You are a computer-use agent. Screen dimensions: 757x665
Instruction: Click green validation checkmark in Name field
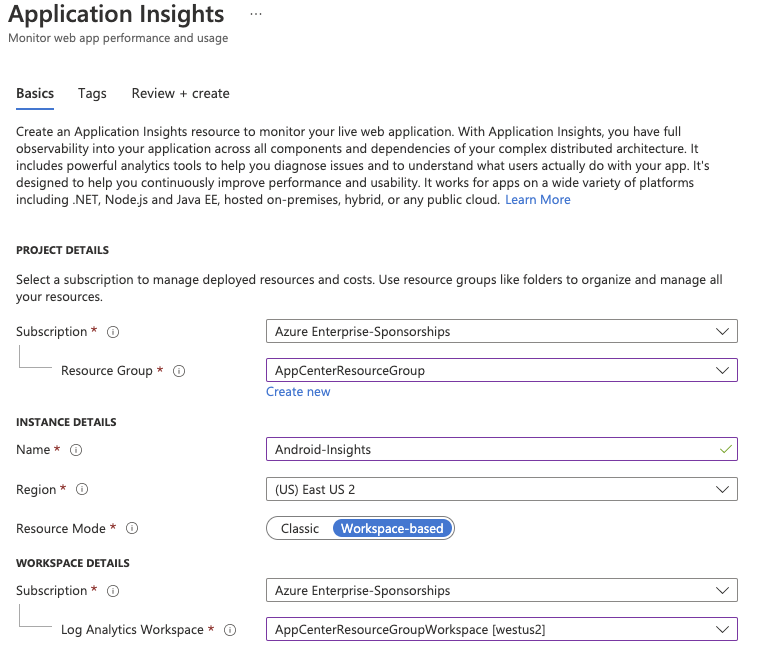[726, 449]
